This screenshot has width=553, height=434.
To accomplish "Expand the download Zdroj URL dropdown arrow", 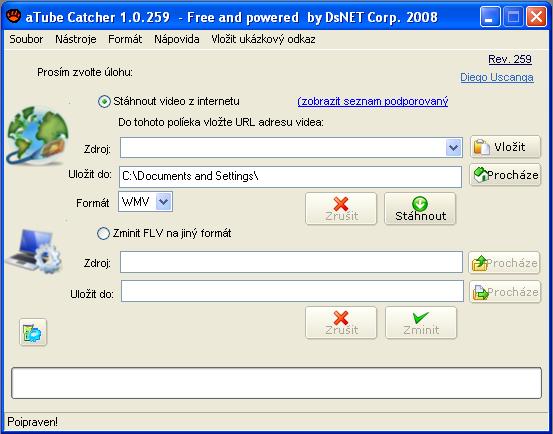I will pyautogui.click(x=454, y=147).
